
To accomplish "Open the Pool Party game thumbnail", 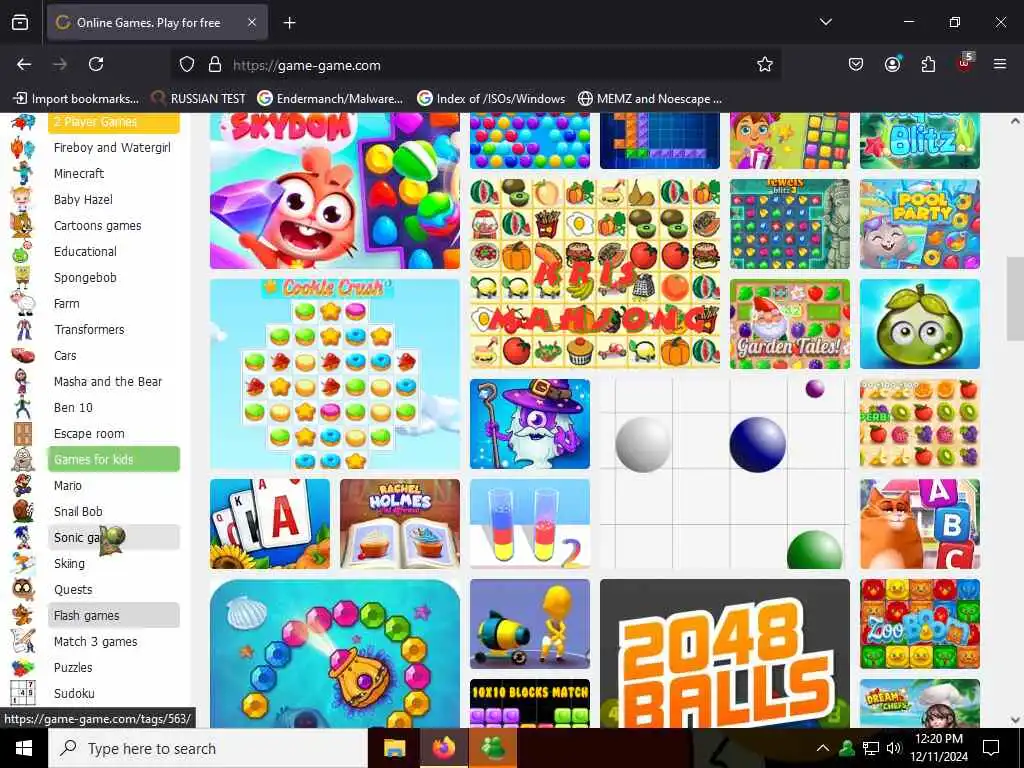I will click(920, 224).
